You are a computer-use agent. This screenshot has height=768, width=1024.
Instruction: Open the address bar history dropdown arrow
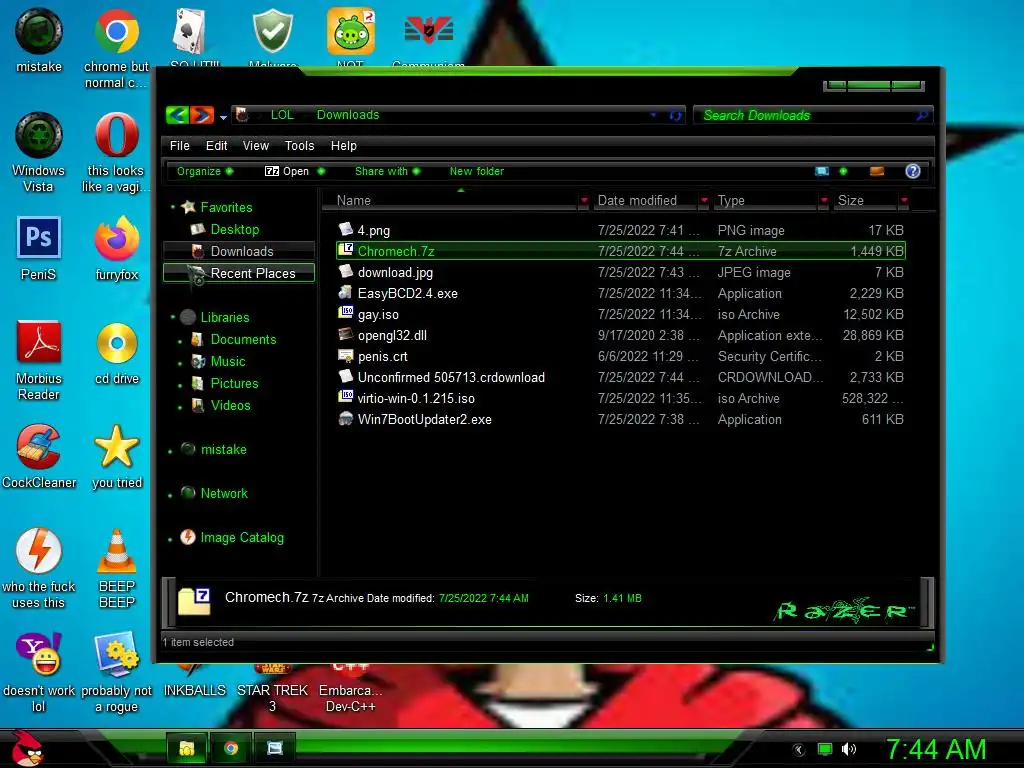click(x=653, y=115)
